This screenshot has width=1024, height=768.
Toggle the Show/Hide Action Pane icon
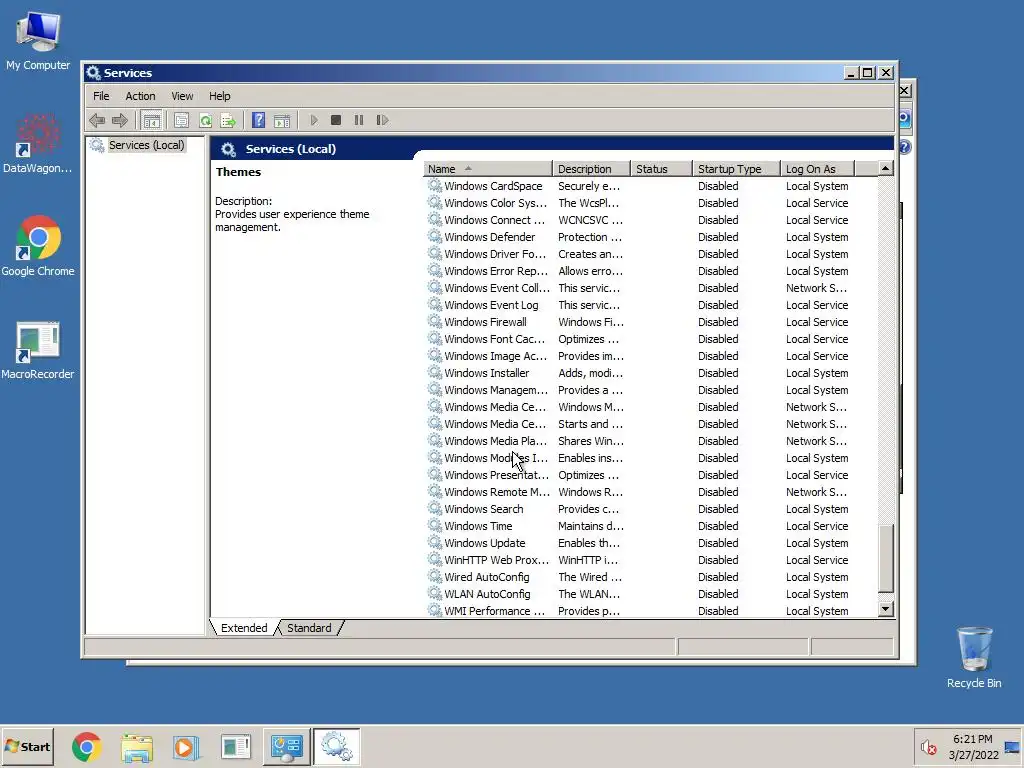282,120
